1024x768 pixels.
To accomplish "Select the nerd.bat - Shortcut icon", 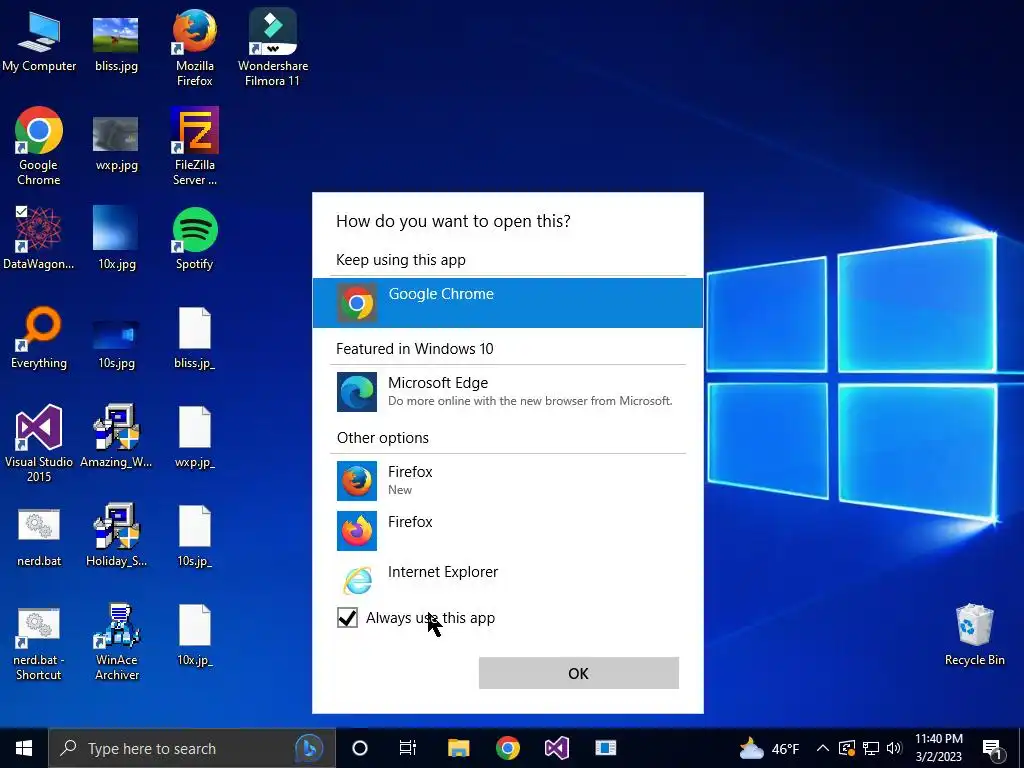I will pyautogui.click(x=39, y=644).
